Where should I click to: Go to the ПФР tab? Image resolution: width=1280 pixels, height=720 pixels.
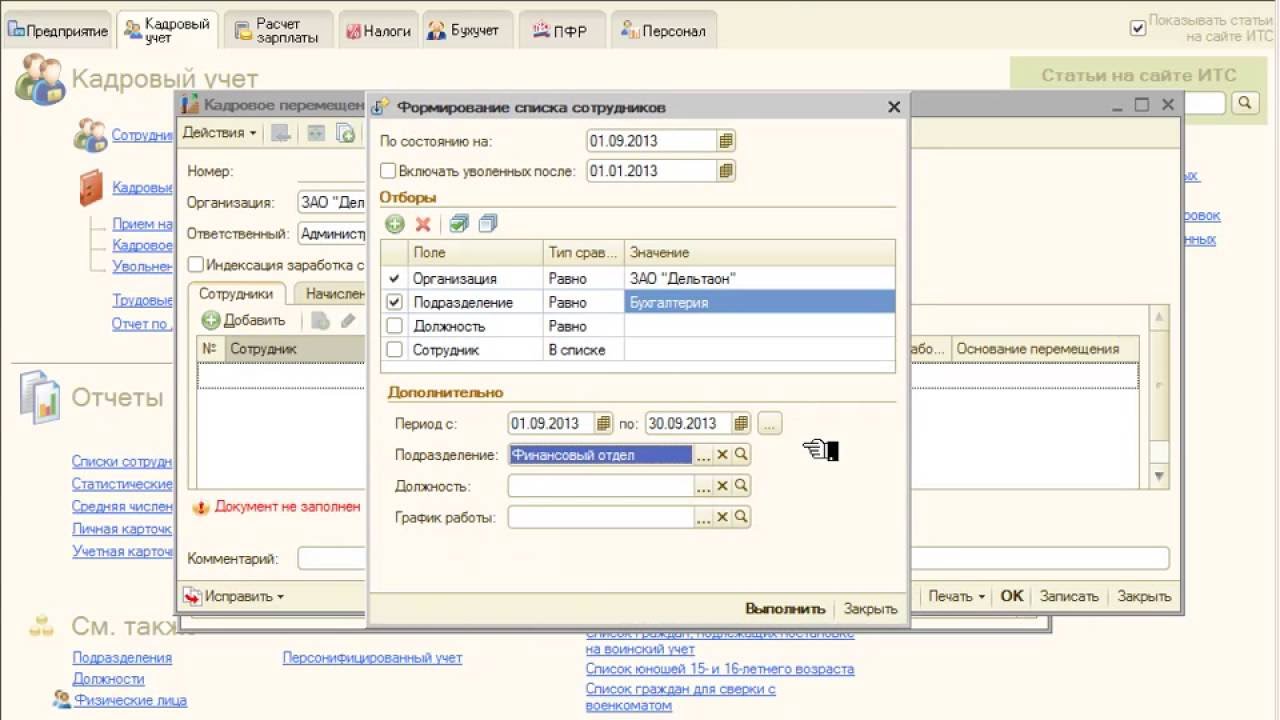(x=561, y=30)
